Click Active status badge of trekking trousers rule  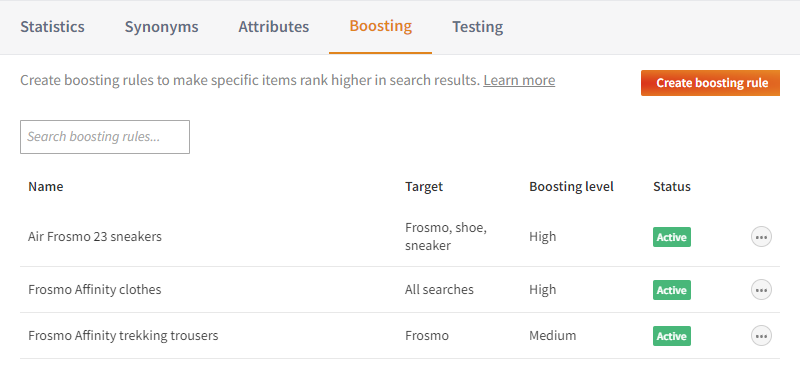[672, 336]
